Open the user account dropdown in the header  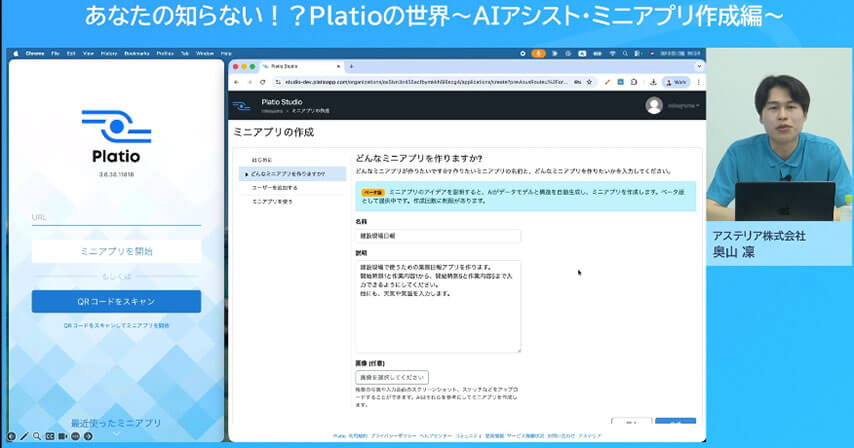coord(683,106)
